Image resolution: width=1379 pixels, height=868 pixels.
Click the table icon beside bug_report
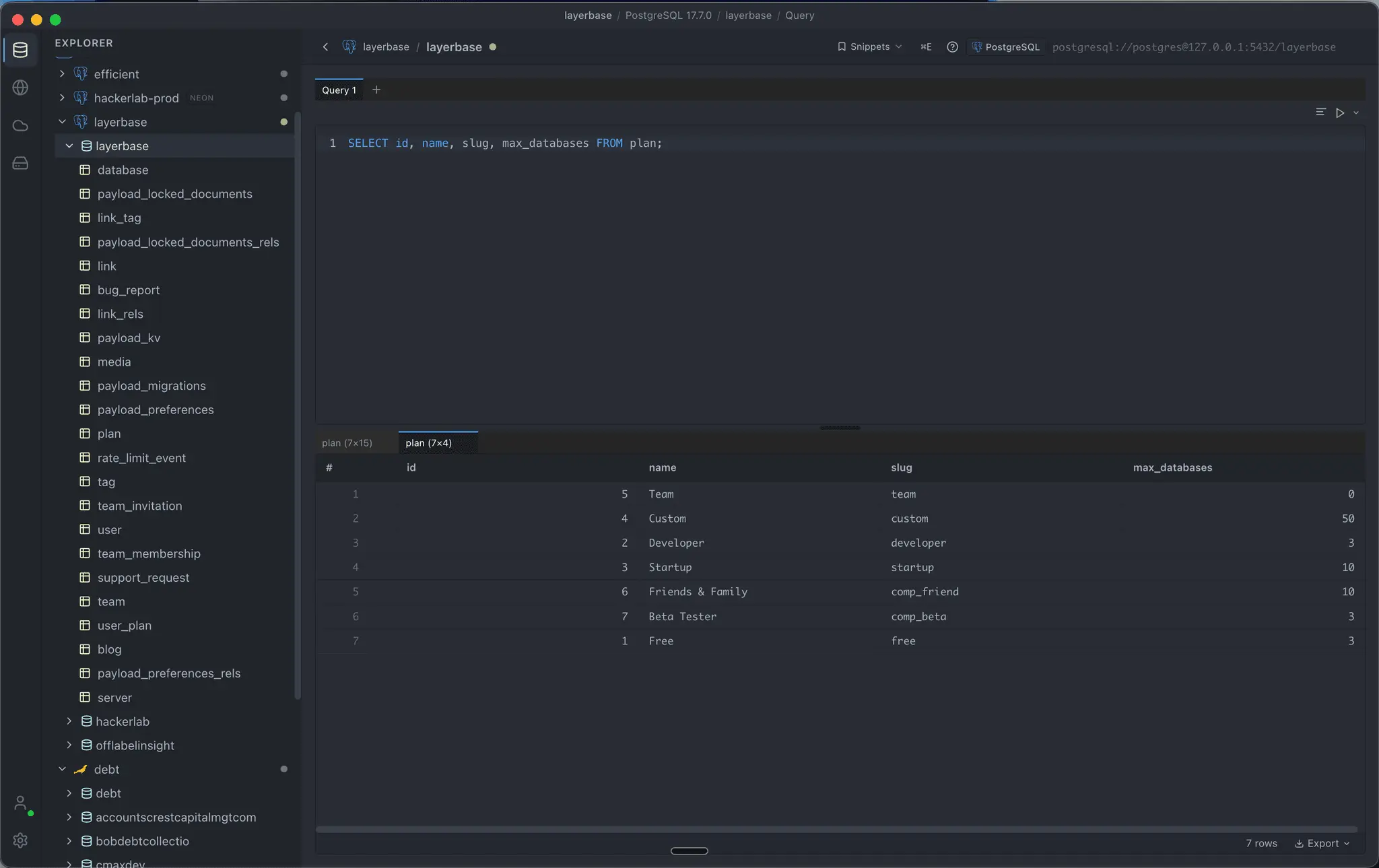[x=85, y=290]
